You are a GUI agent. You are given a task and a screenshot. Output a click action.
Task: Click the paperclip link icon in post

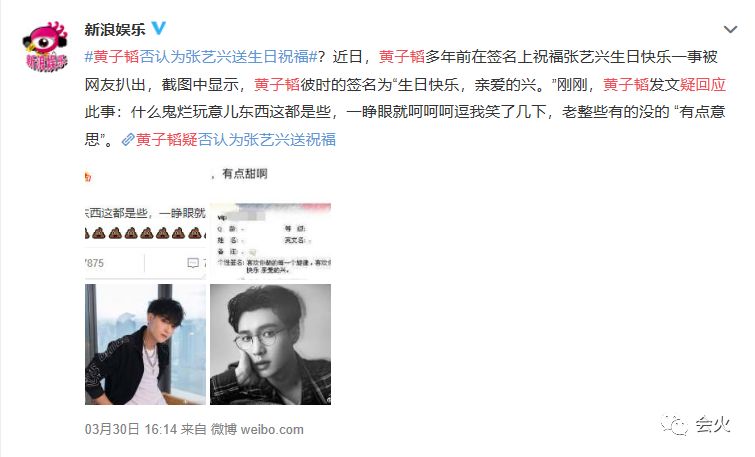128,140
